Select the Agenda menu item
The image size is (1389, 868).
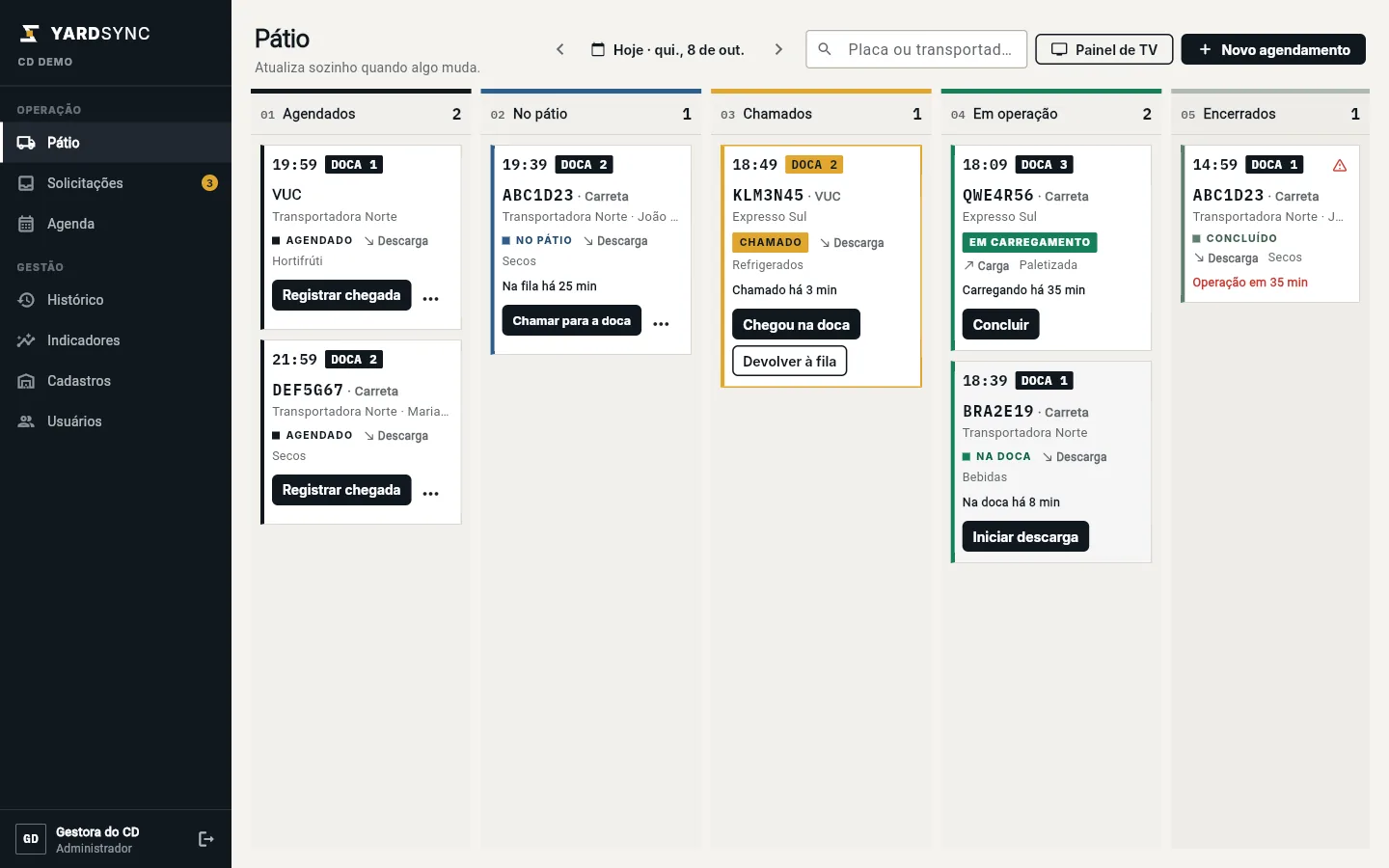(116, 224)
